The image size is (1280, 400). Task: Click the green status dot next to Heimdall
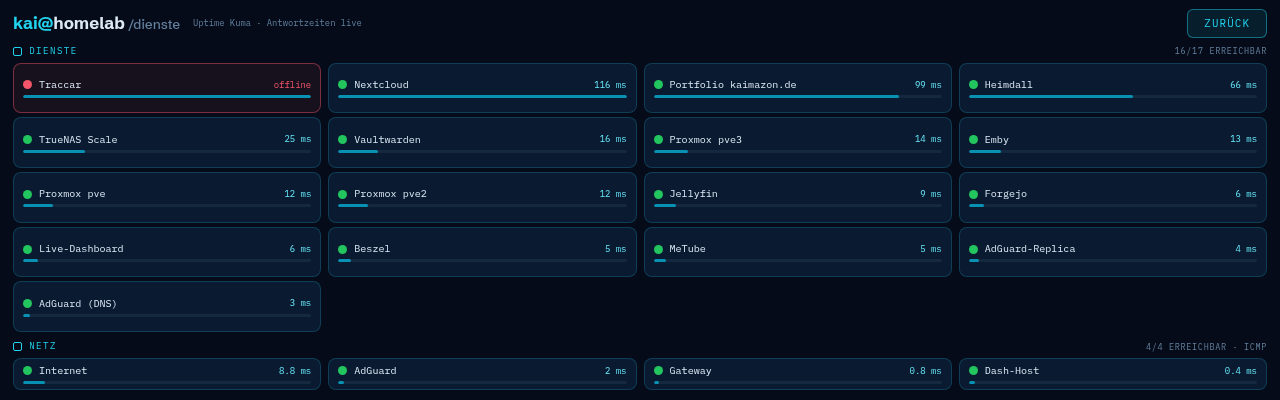tap(973, 85)
